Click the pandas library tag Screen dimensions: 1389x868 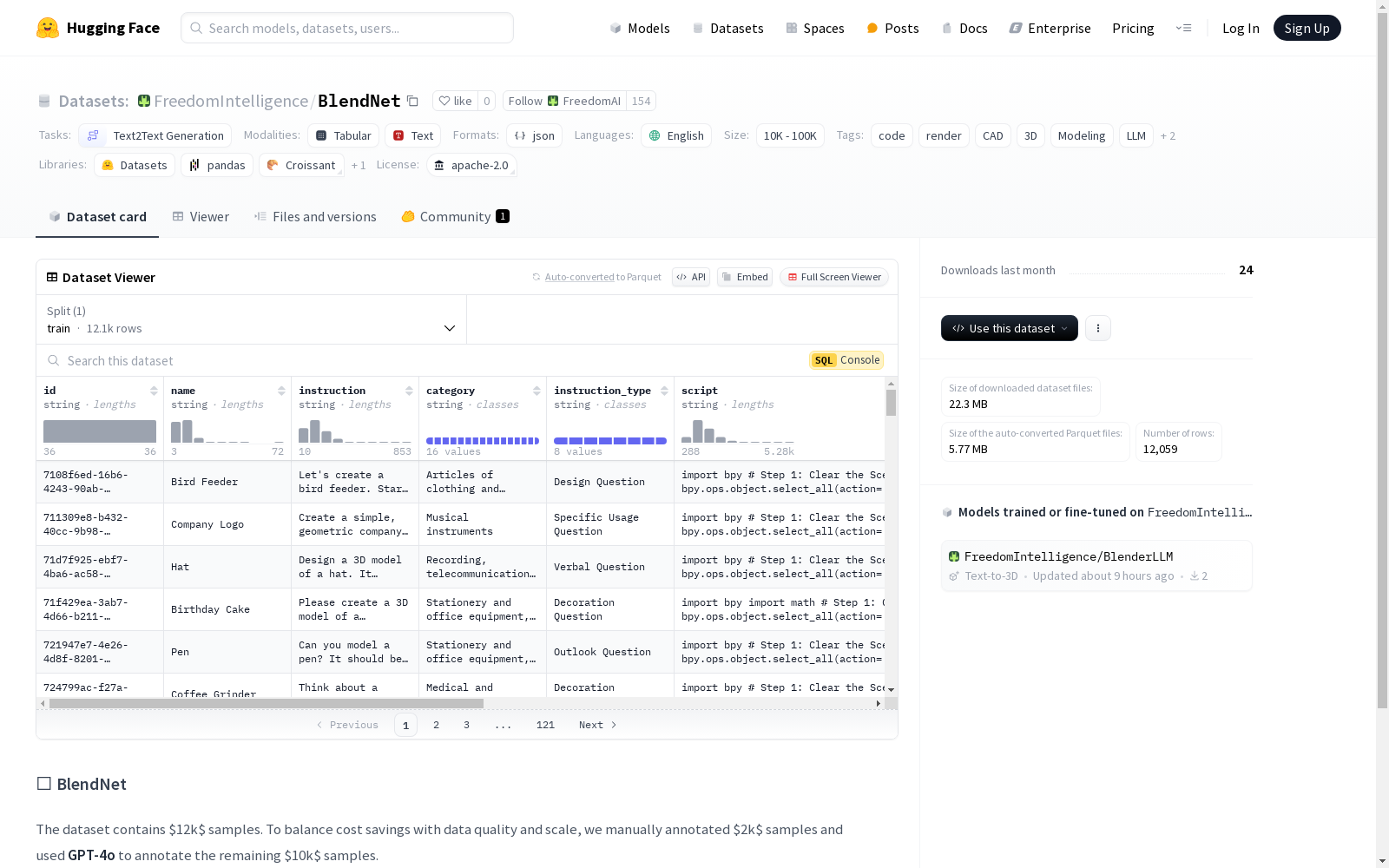(x=217, y=165)
